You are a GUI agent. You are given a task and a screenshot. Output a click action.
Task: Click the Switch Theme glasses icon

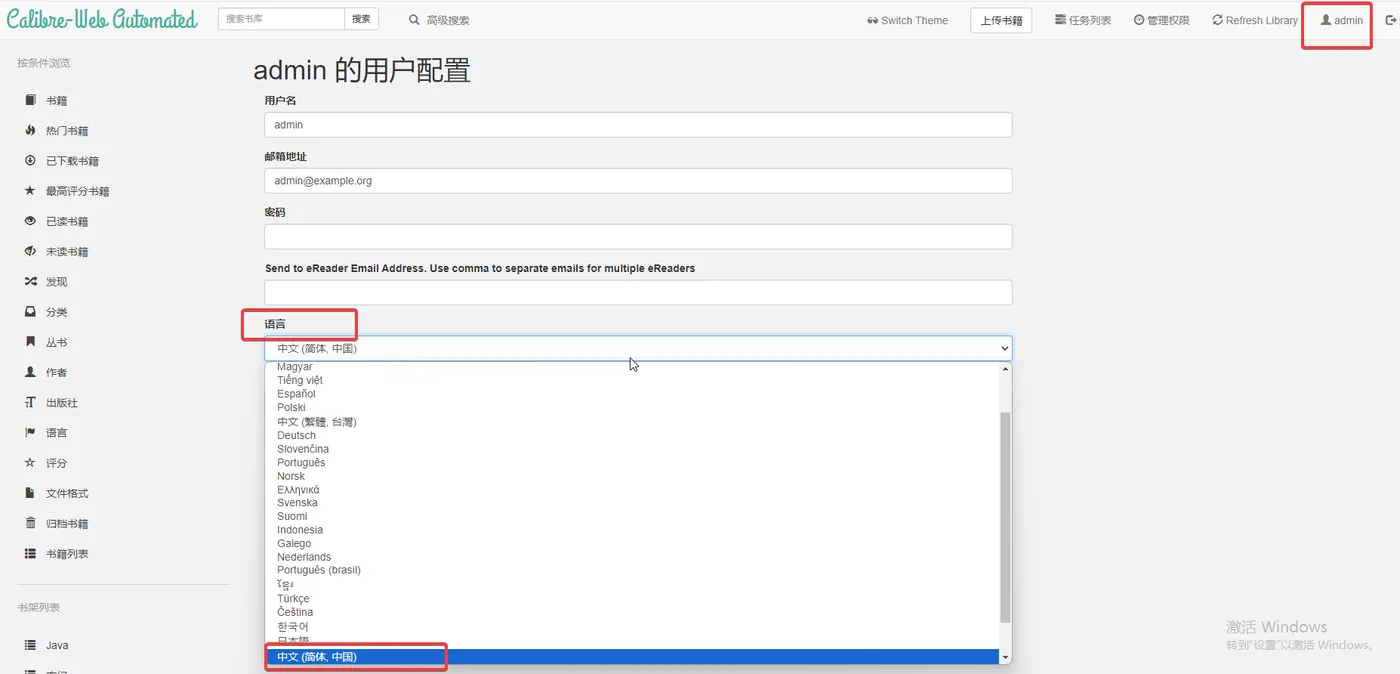pyautogui.click(x=872, y=20)
